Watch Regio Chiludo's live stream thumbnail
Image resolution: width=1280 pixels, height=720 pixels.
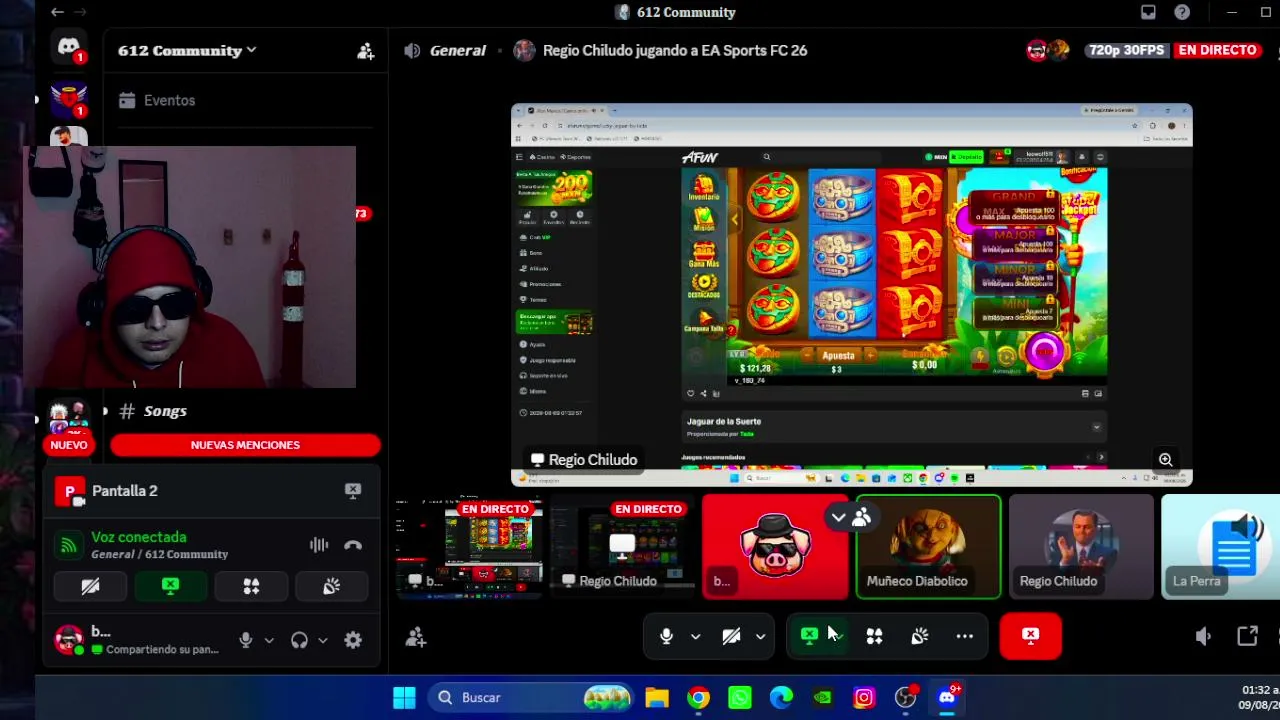point(621,547)
